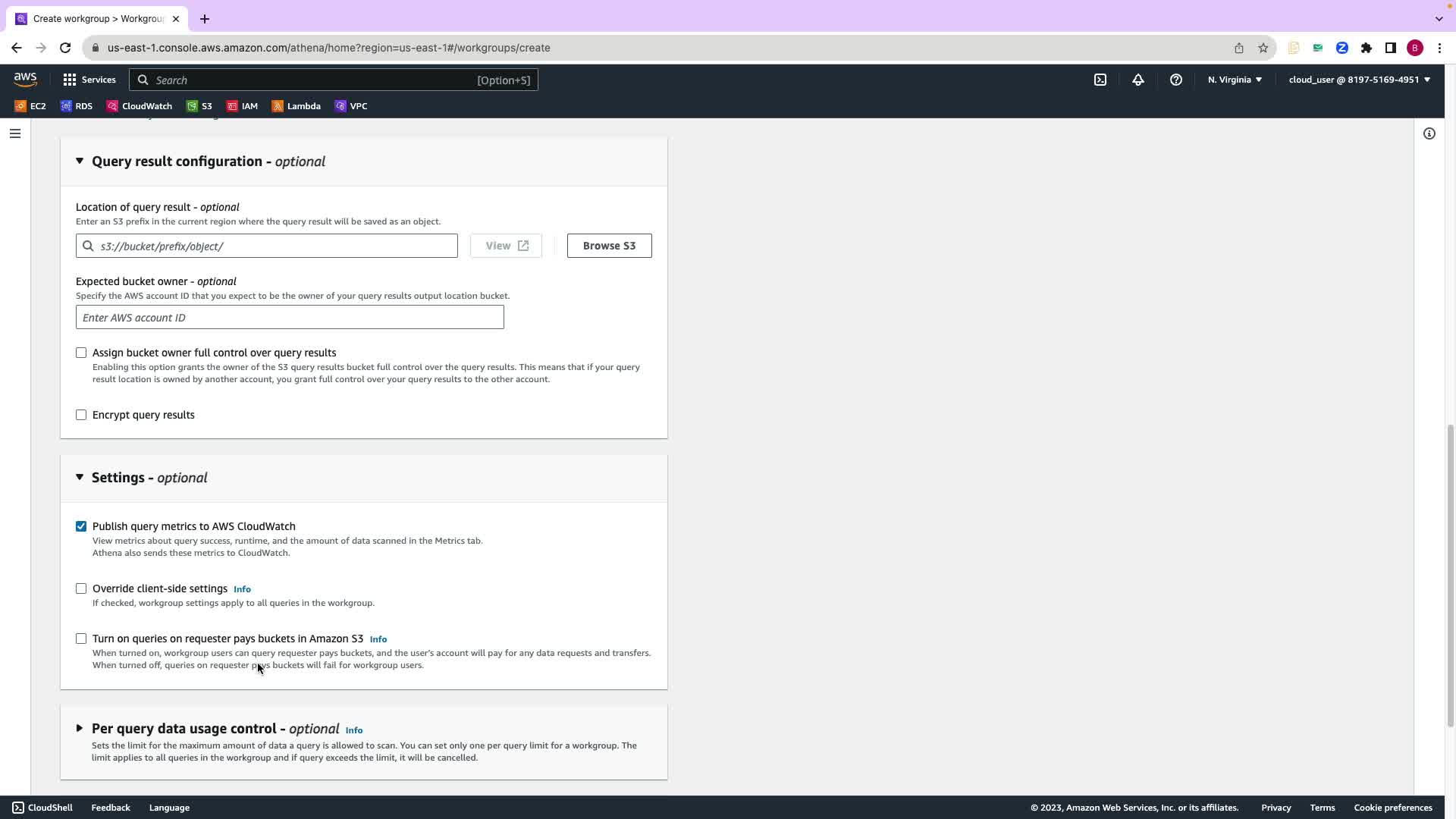Open the N. Virginia region dropdown
Viewport: 1456px width, 819px height.
1234,80
